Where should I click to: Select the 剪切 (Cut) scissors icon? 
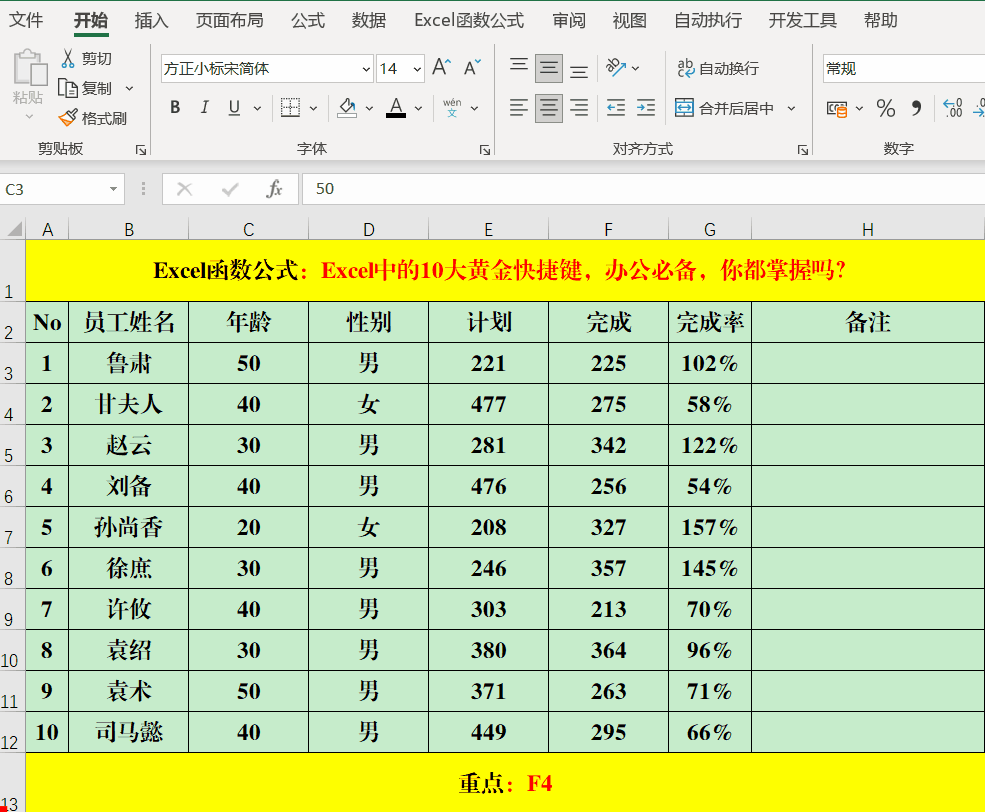[x=67, y=58]
